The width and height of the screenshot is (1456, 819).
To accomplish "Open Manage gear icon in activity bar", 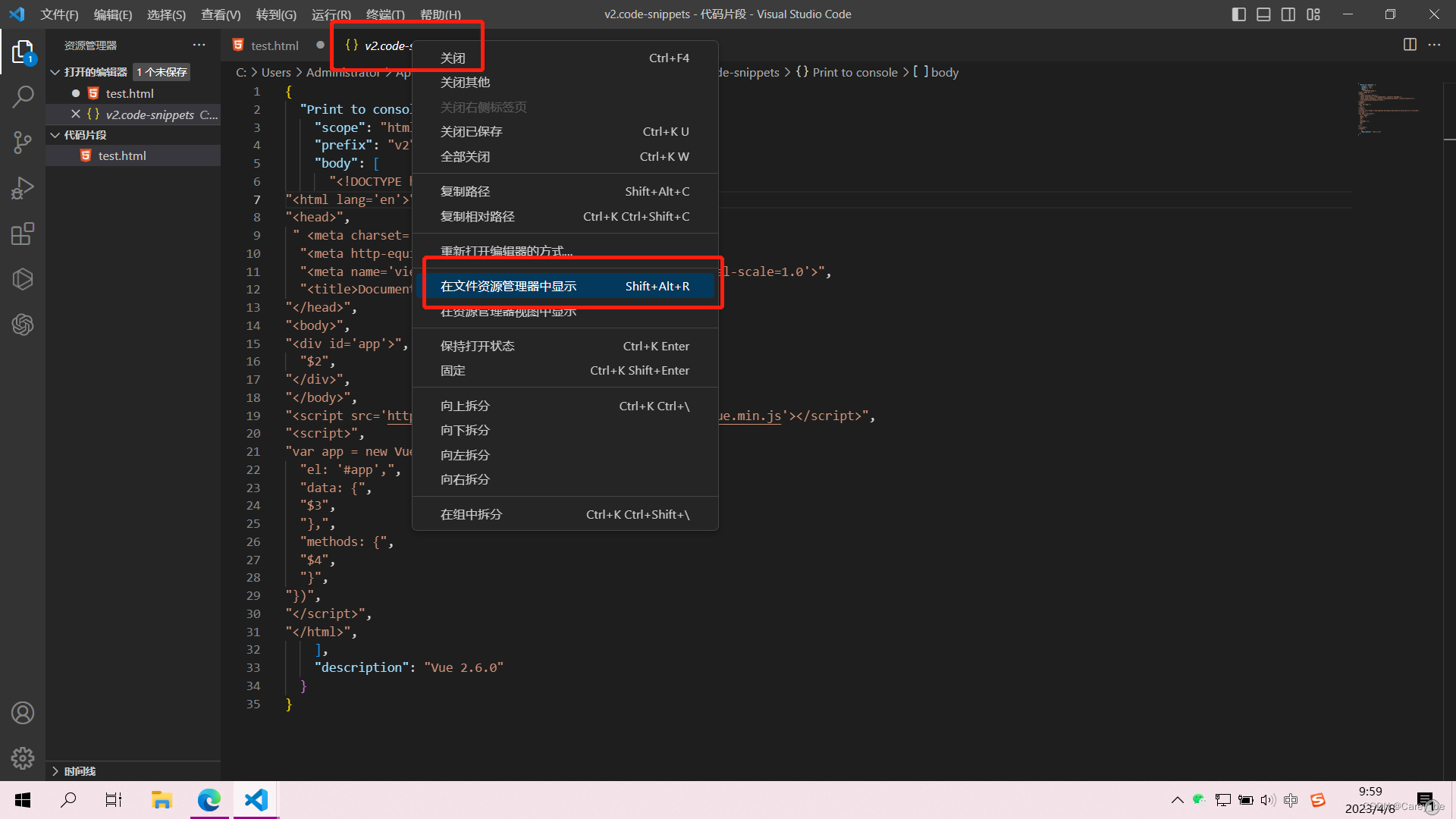I will (x=23, y=758).
